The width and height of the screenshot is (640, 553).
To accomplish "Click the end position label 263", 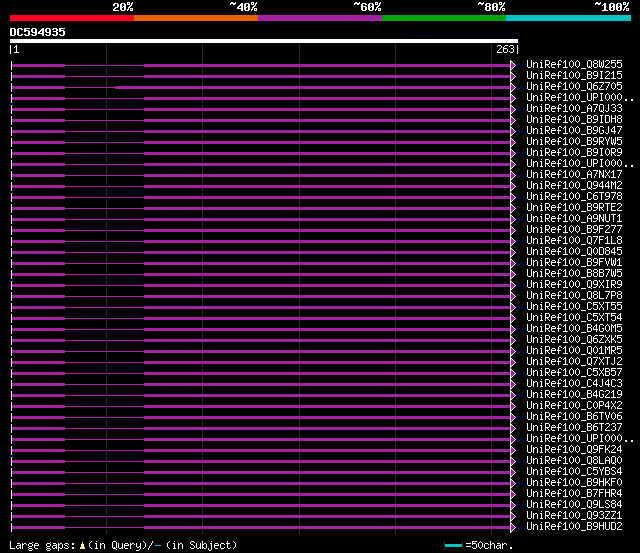I will [505, 49].
